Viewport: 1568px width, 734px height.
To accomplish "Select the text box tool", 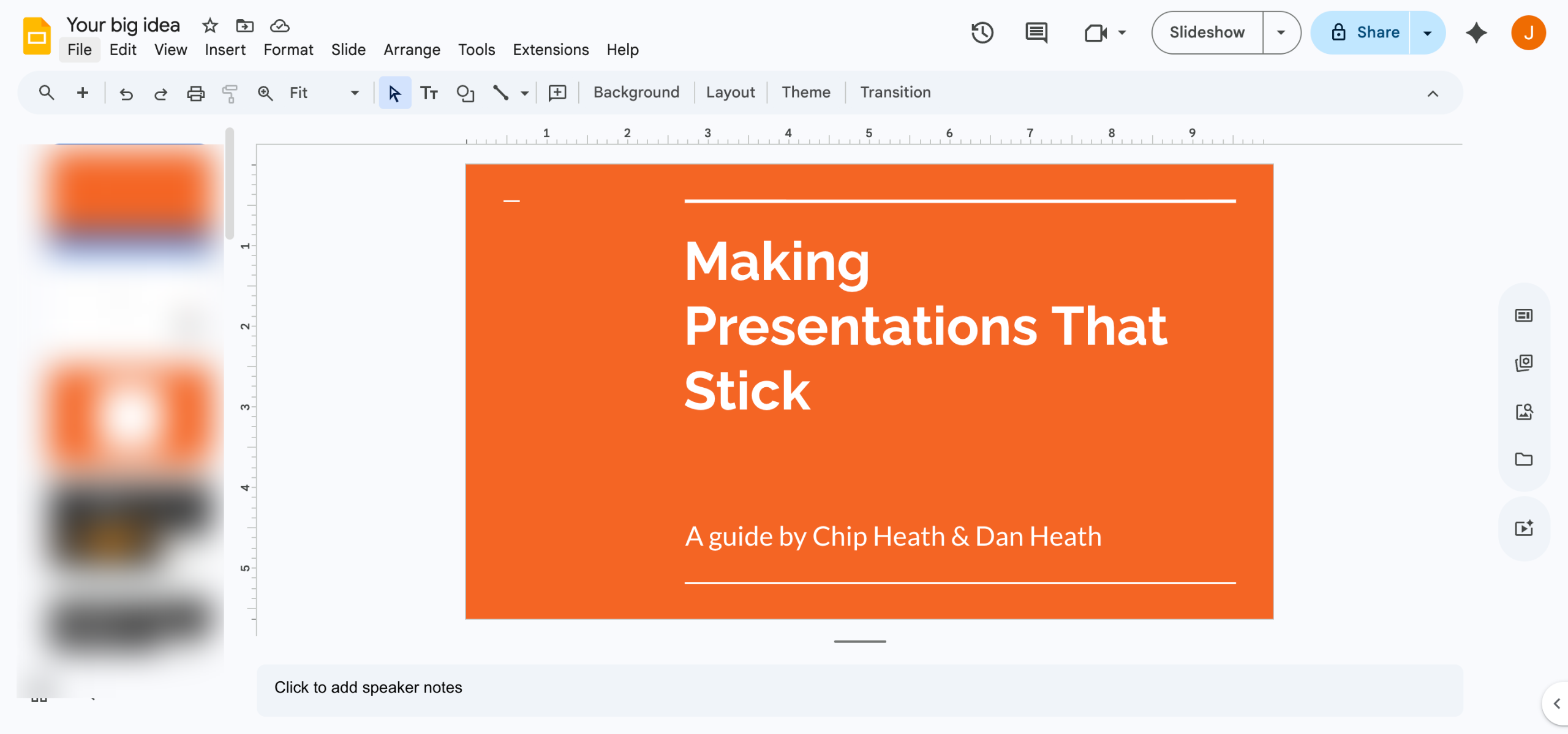I will (x=429, y=93).
